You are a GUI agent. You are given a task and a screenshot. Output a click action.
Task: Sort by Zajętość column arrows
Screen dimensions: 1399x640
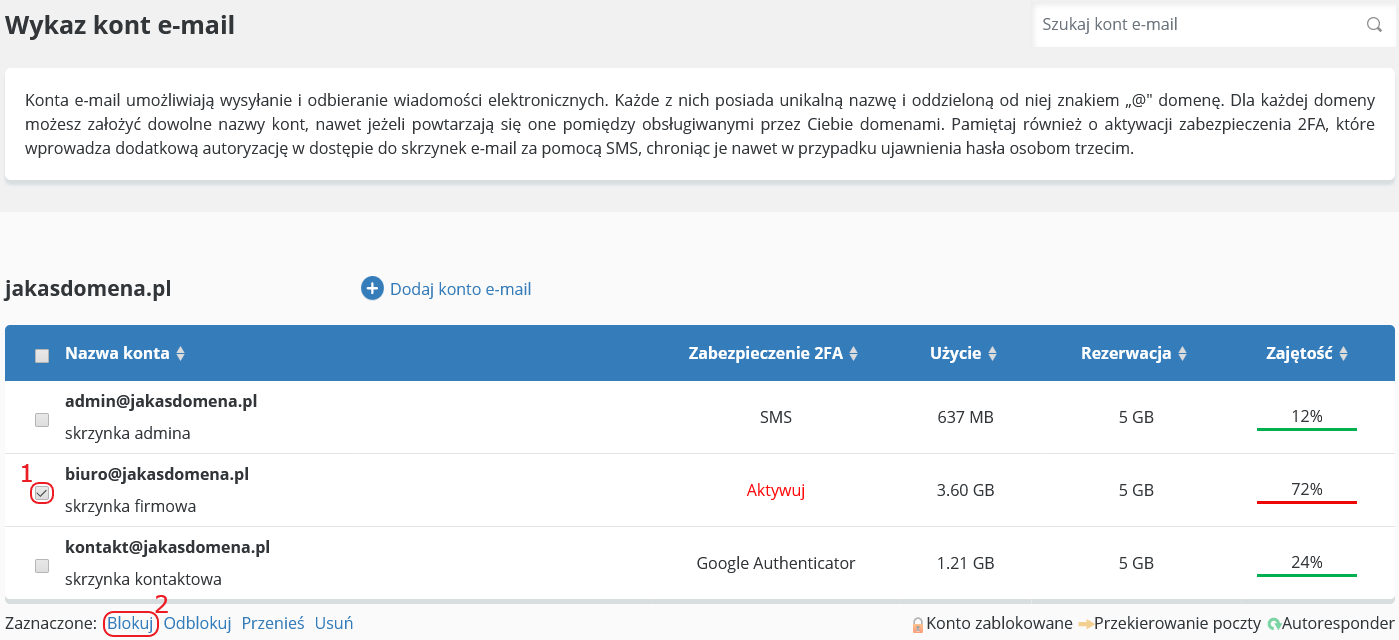coord(1343,354)
